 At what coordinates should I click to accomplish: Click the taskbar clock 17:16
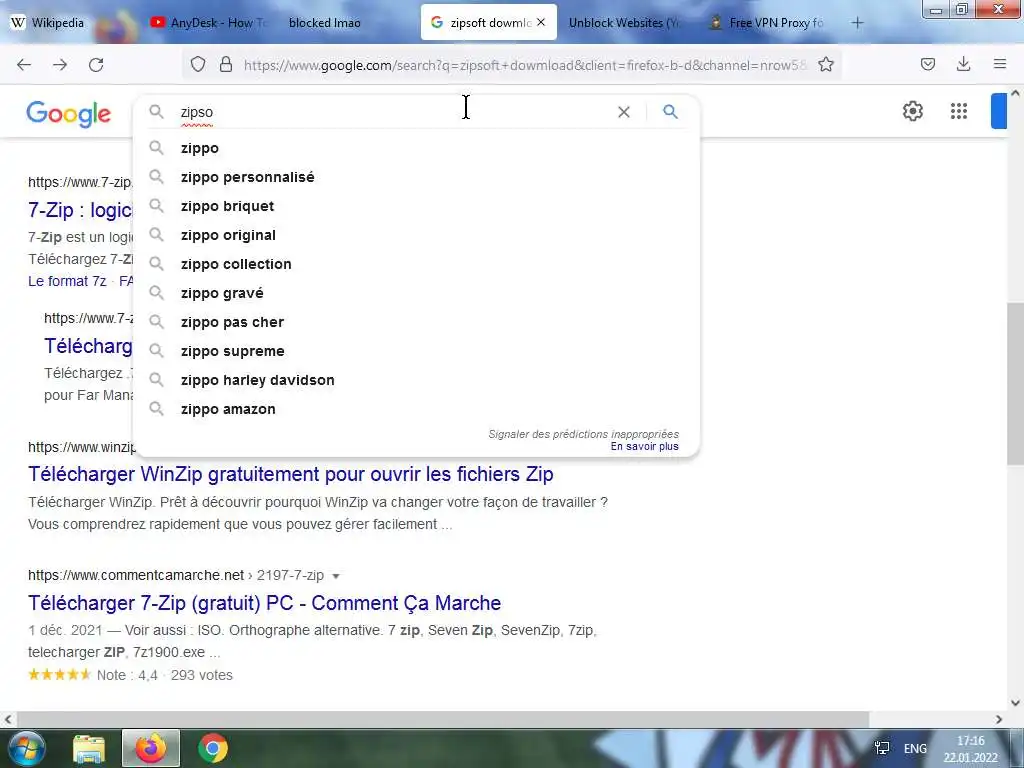tap(970, 741)
